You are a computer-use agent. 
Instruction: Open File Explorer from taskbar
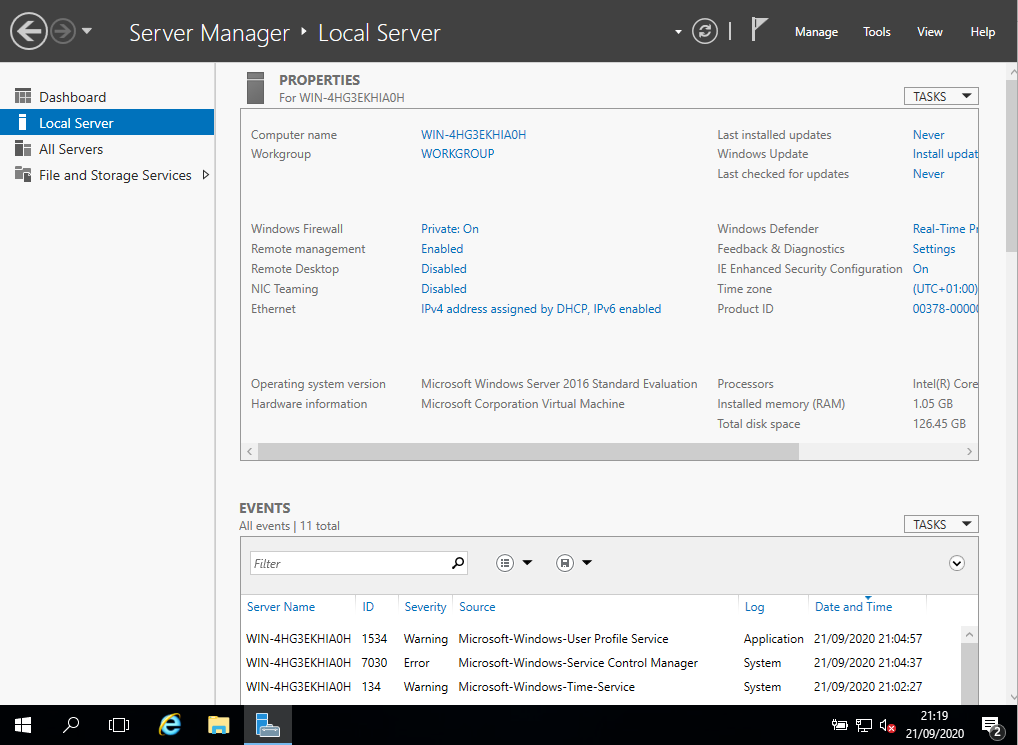coord(219,725)
